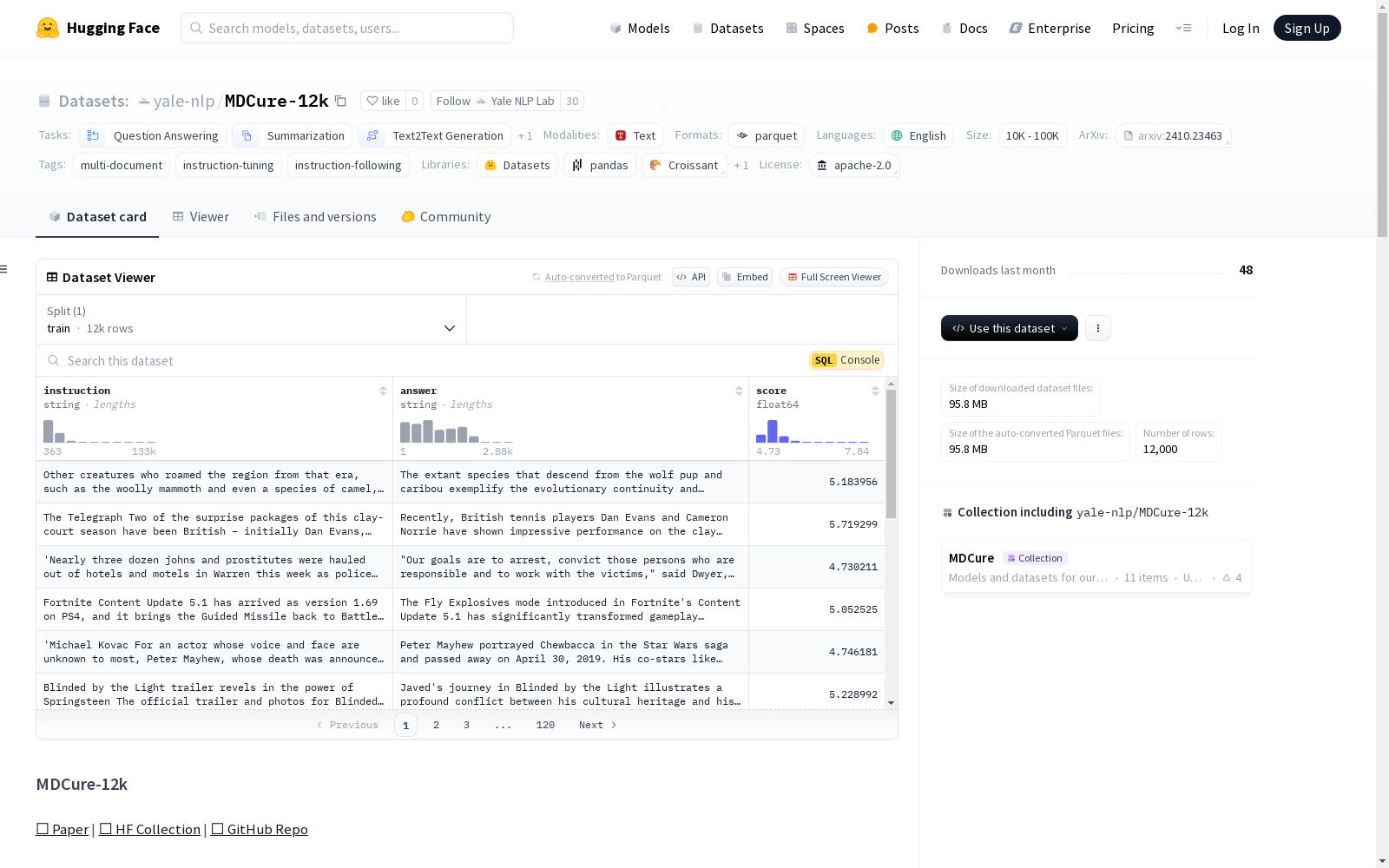Click the Hugging Face logo emoji
The image size is (1389, 868).
click(48, 28)
